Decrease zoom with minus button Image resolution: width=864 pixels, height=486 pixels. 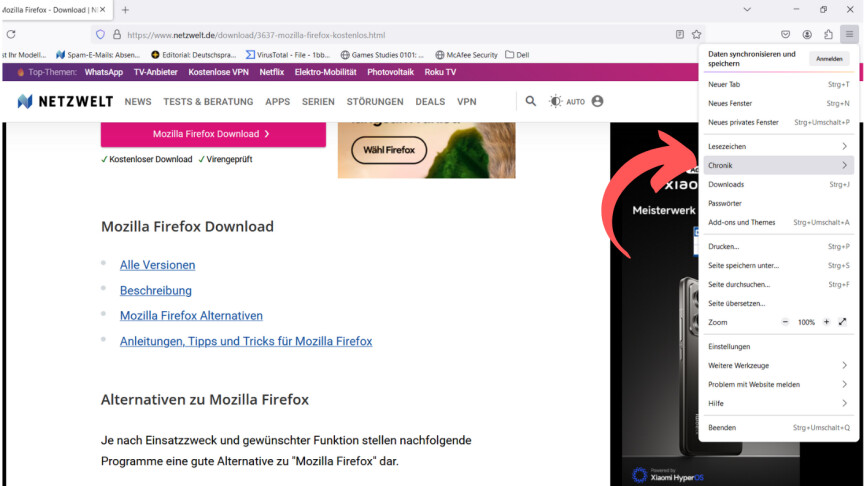[785, 322]
